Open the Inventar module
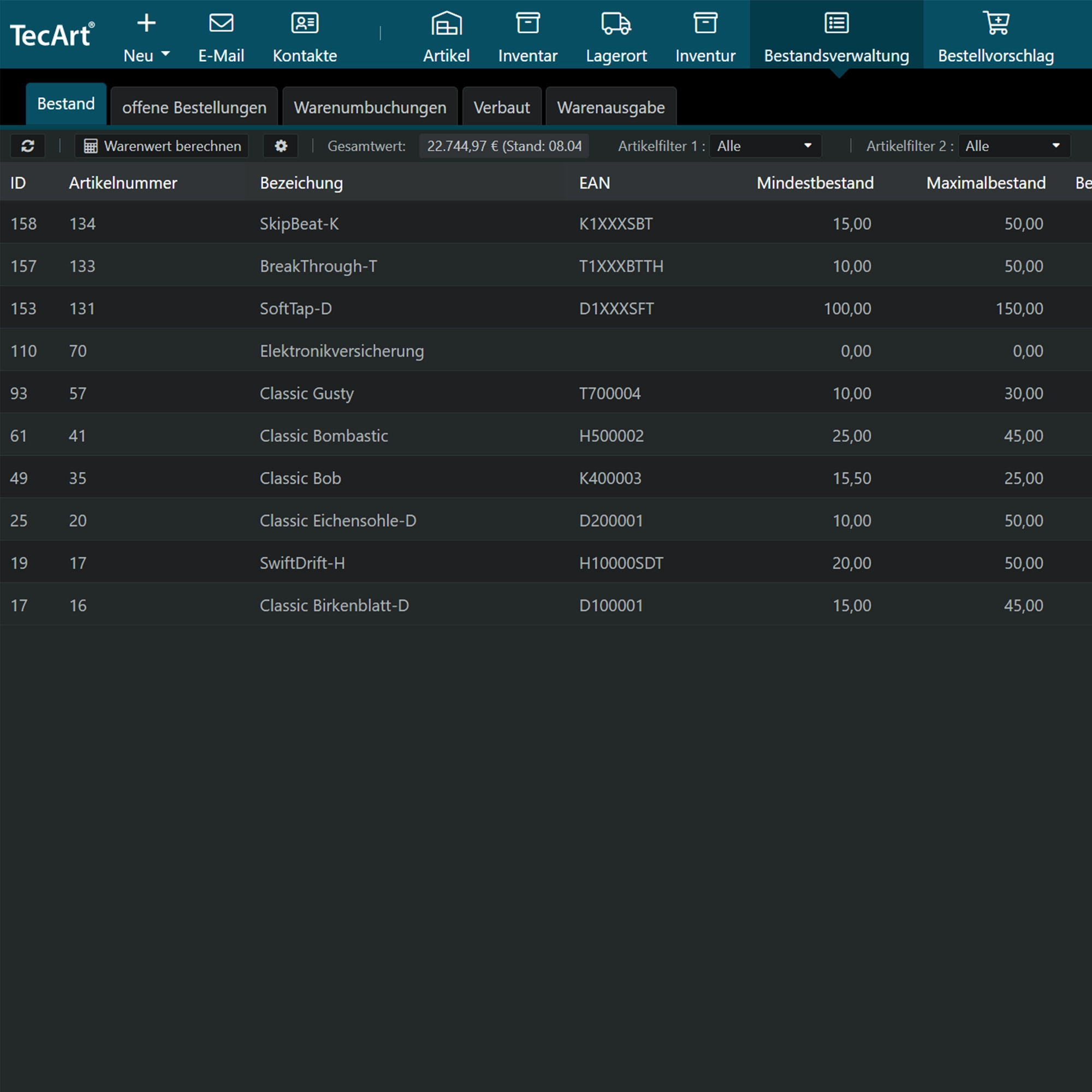 tap(528, 38)
